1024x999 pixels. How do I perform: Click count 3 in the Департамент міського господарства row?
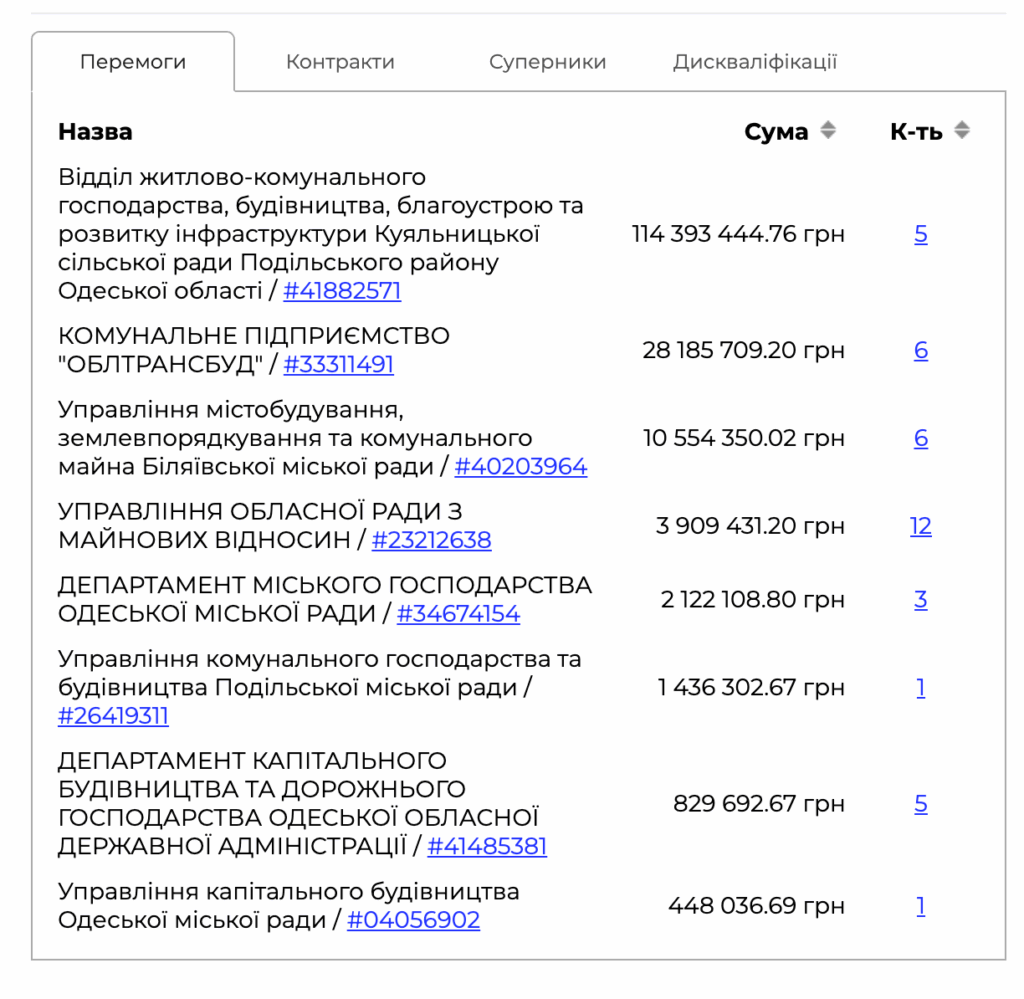[921, 599]
